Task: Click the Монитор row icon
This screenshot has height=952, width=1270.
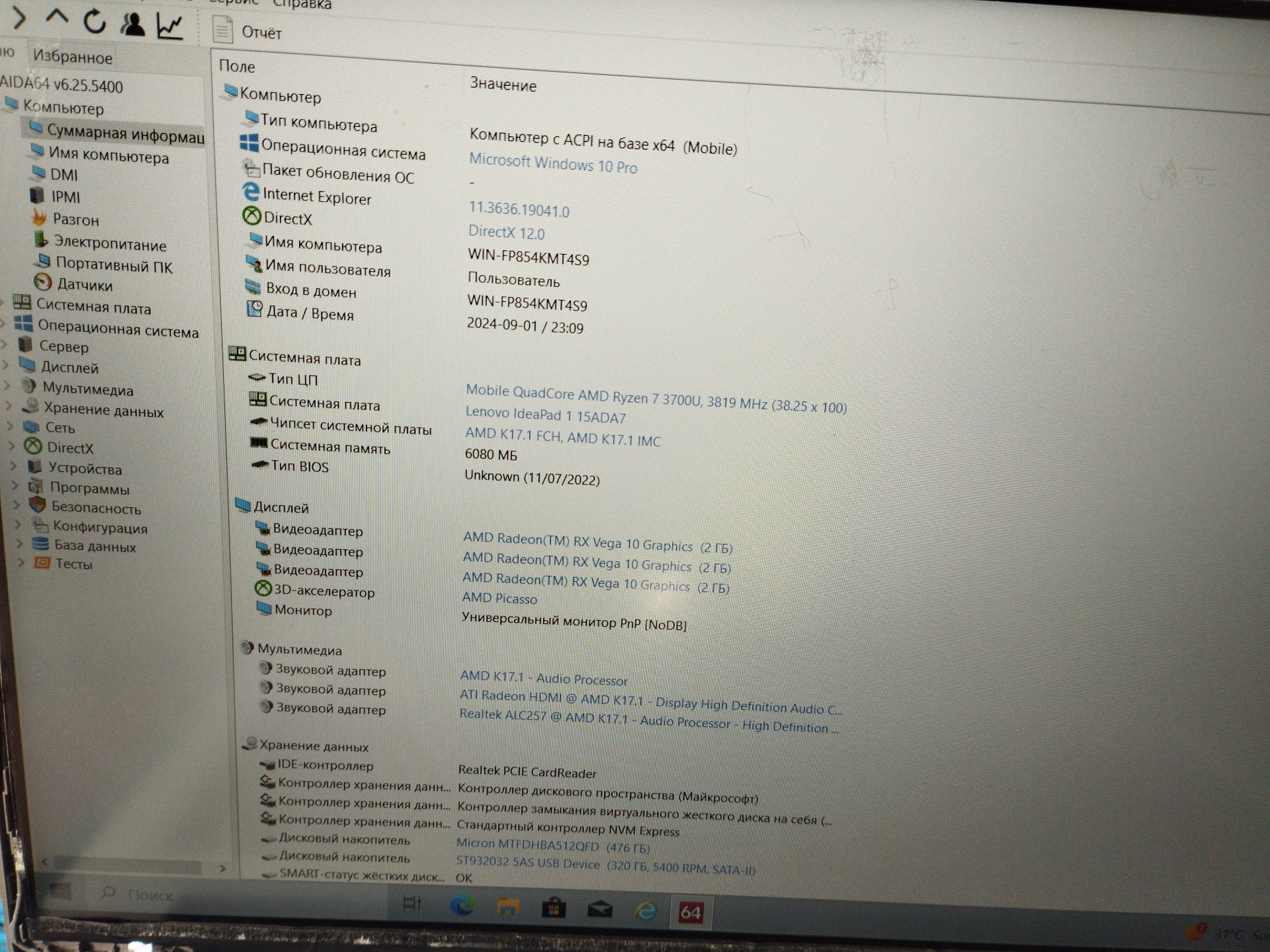Action: (x=264, y=608)
